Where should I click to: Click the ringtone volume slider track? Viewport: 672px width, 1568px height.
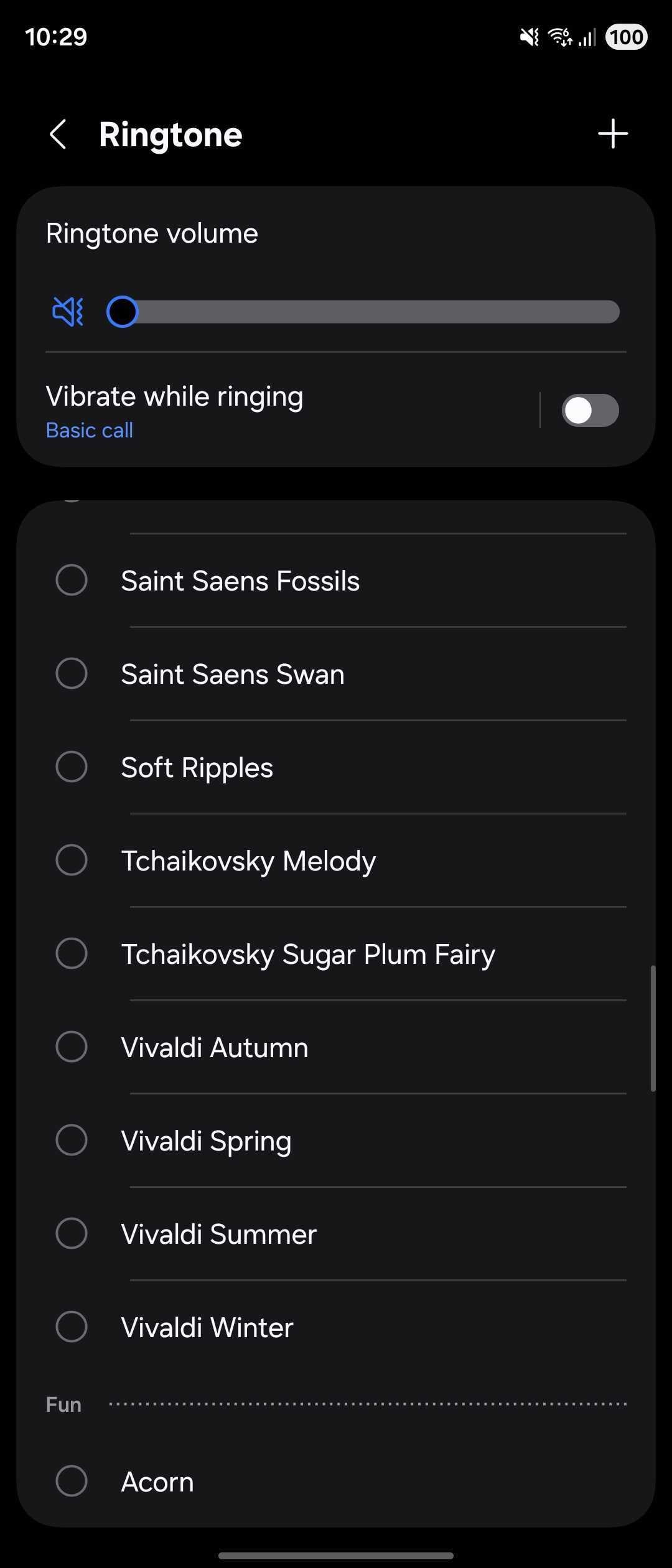coord(373,312)
